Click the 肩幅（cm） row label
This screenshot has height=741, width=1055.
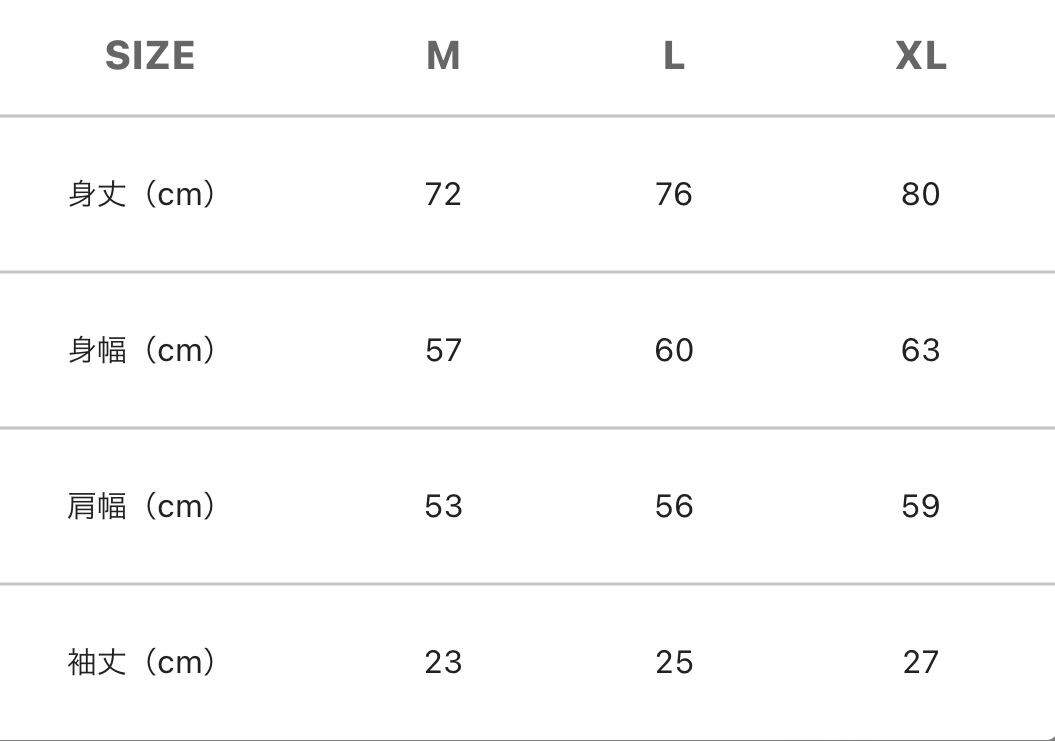tap(142, 506)
